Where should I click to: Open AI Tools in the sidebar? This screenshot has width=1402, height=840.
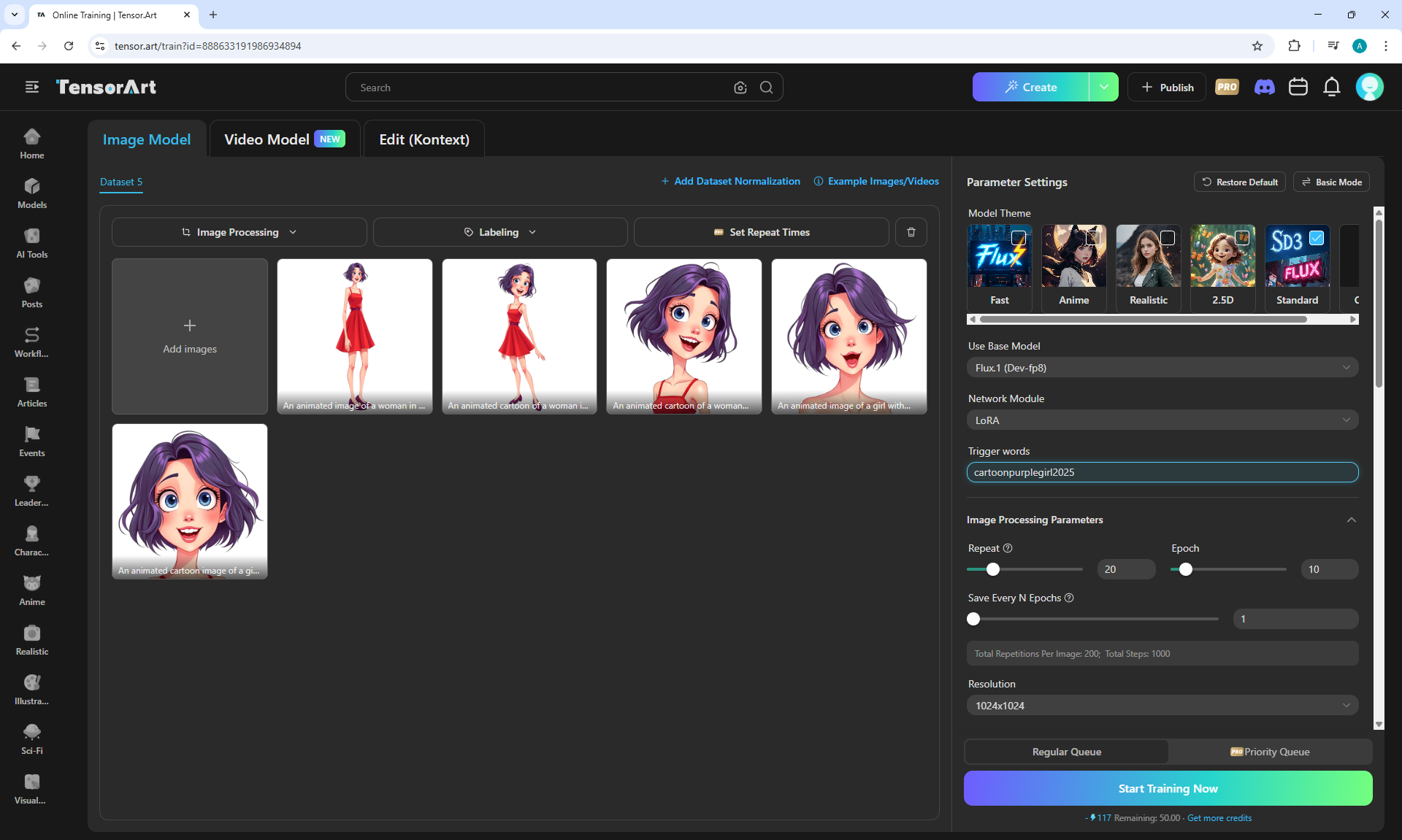(x=31, y=243)
